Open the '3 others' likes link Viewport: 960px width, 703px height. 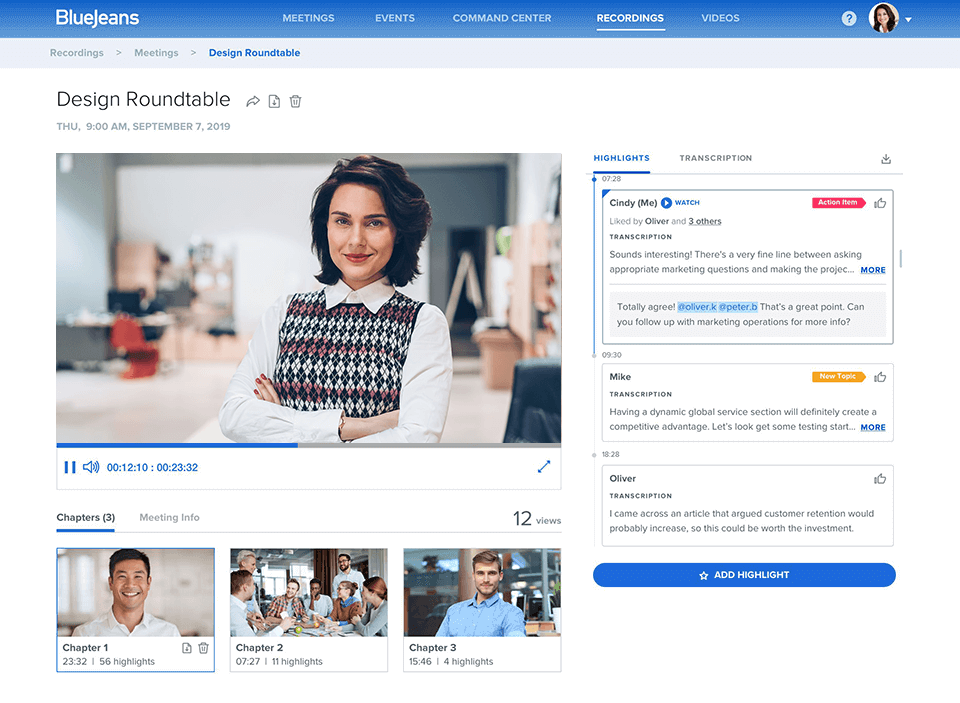(705, 221)
